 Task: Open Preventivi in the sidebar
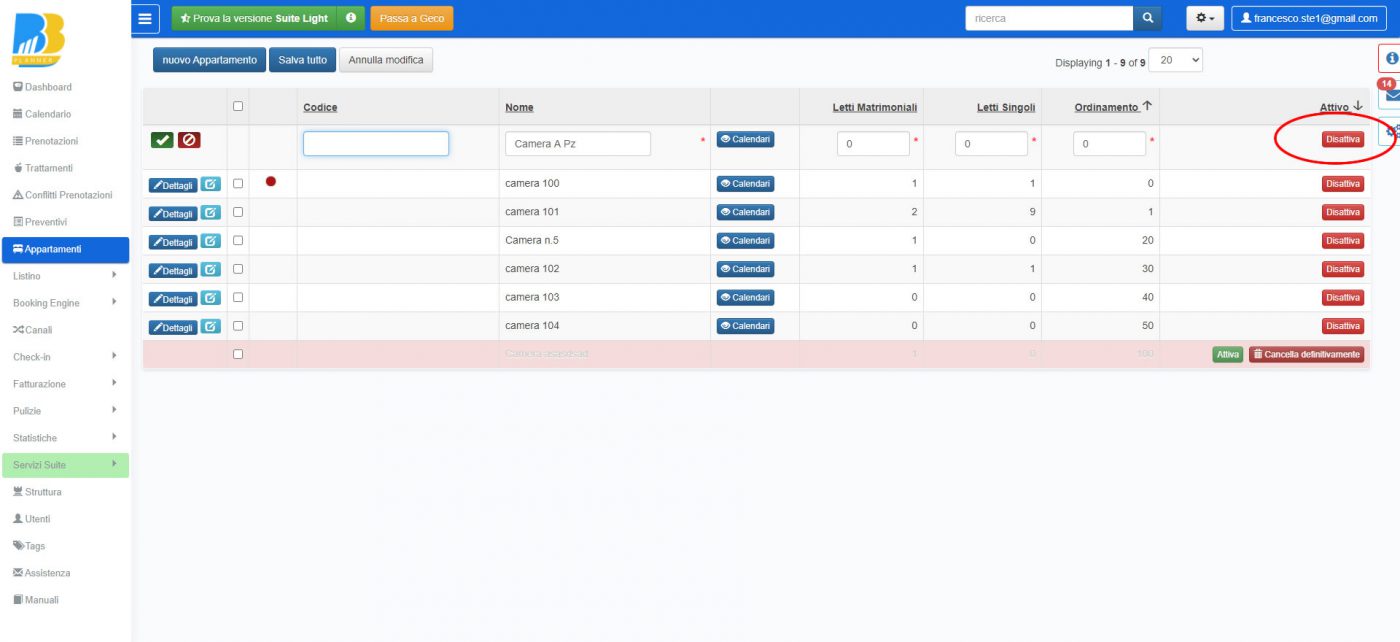click(40, 222)
